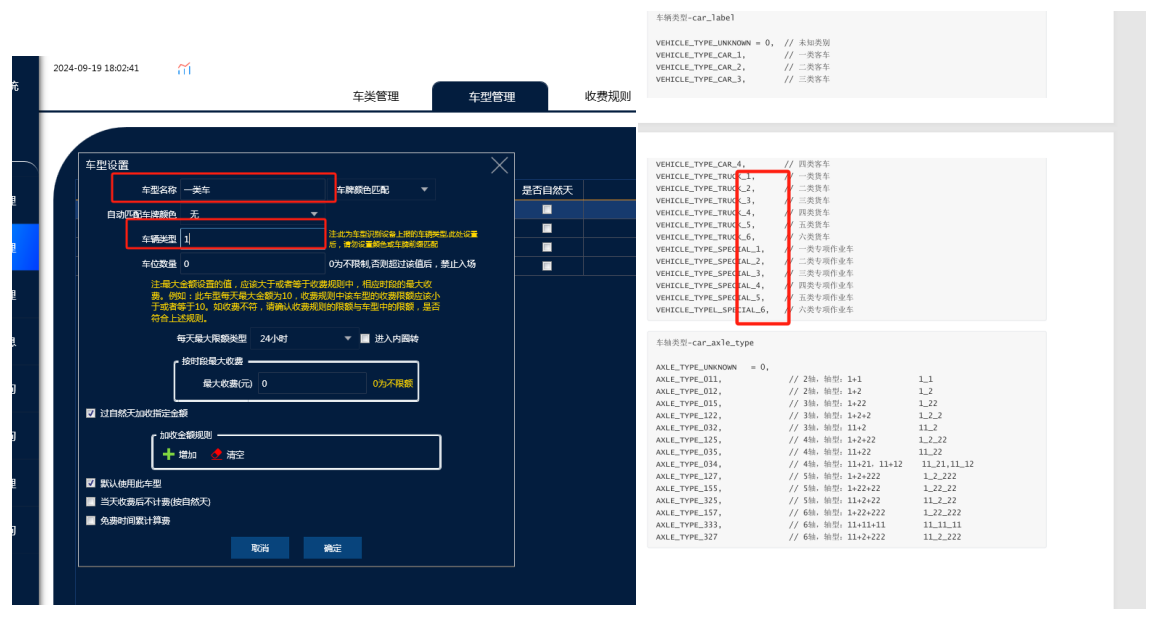Click the green plus 增加 icon
This screenshot has height=629, width=1157.
(x=168, y=455)
